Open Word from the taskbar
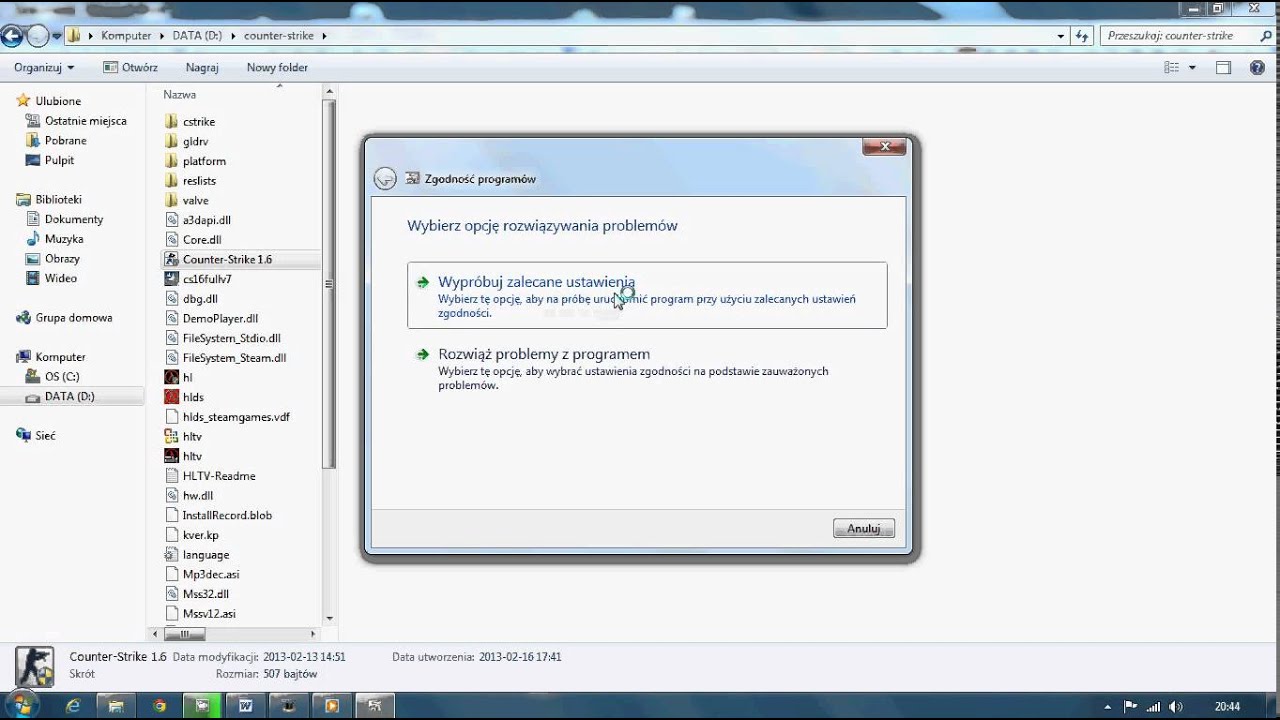 coord(246,706)
